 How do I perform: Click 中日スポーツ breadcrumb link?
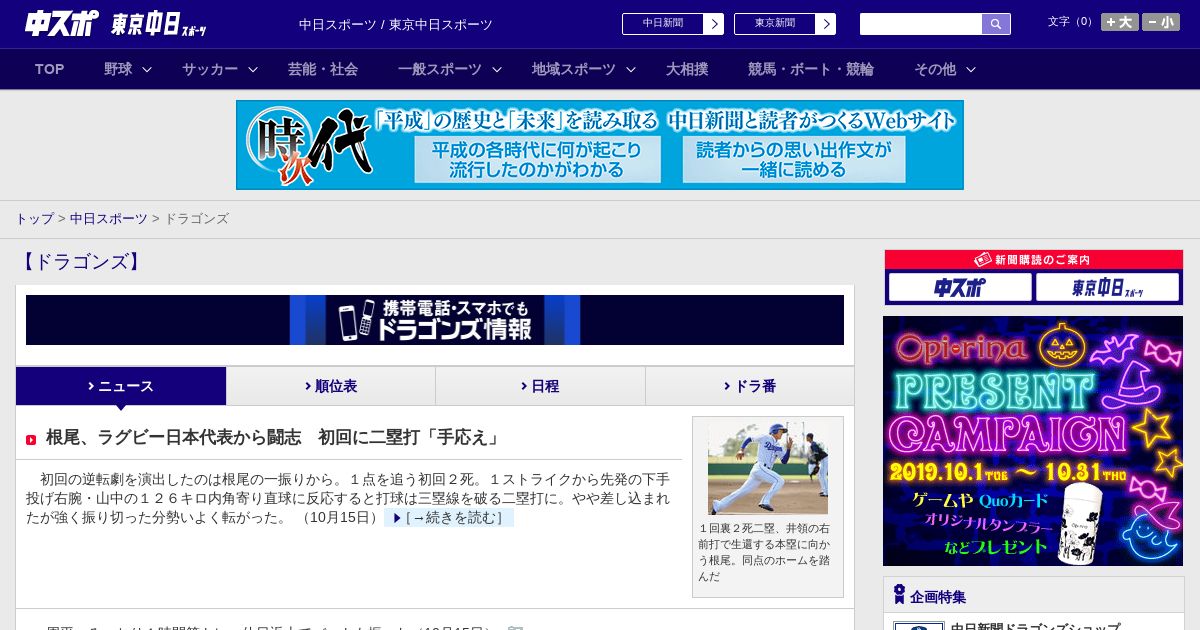[x=108, y=219]
